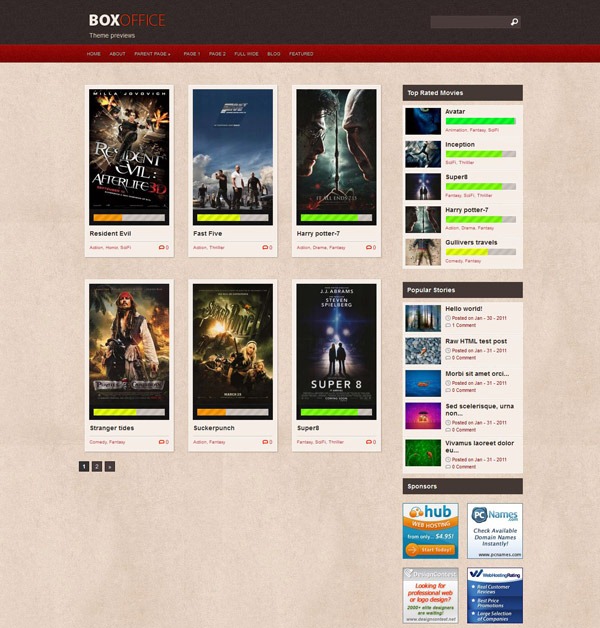Click Hello world! 1 Comment icon
This screenshot has height=628, width=600.
[448, 325]
